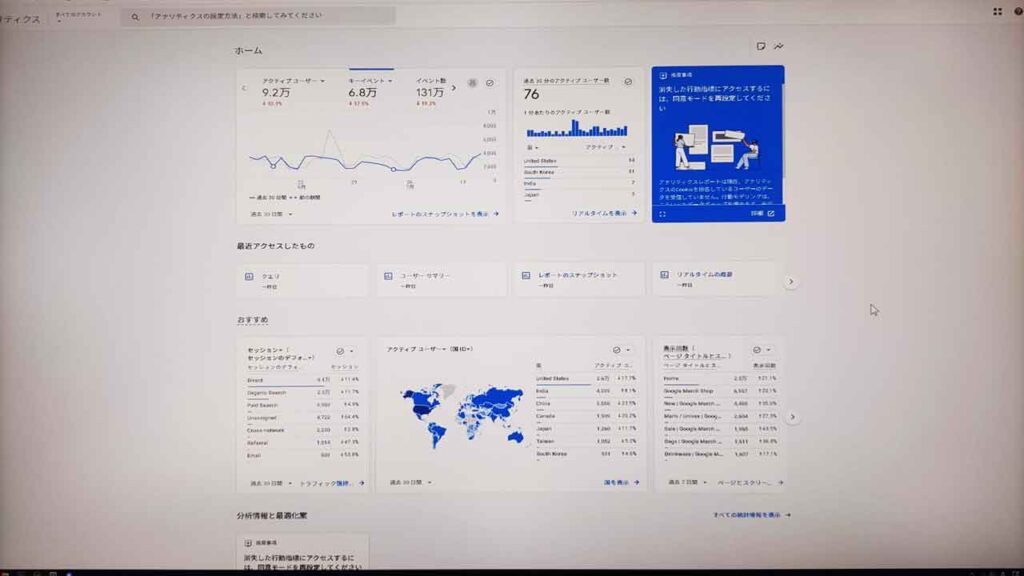Switch to the キーイベント metric tab

tap(368, 80)
